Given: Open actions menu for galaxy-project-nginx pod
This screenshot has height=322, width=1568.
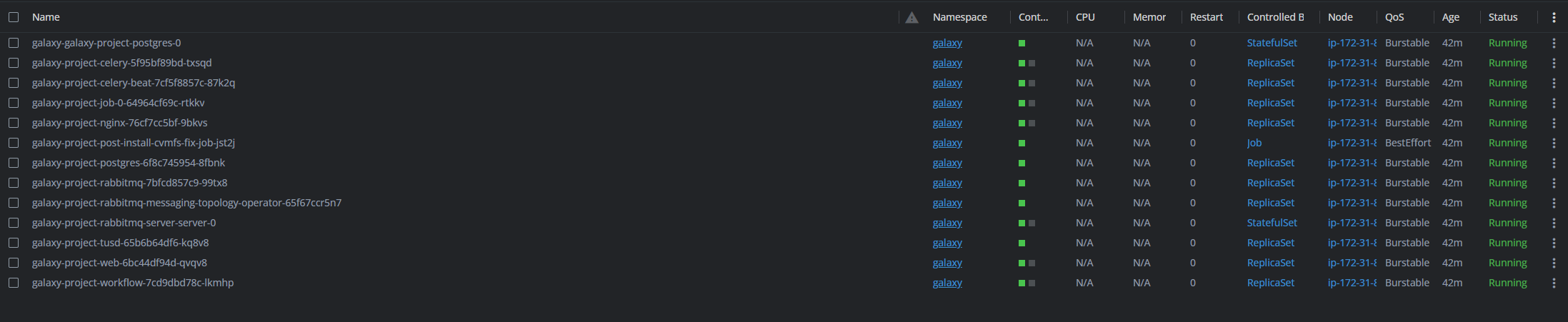Looking at the screenshot, I should coord(1554,123).
